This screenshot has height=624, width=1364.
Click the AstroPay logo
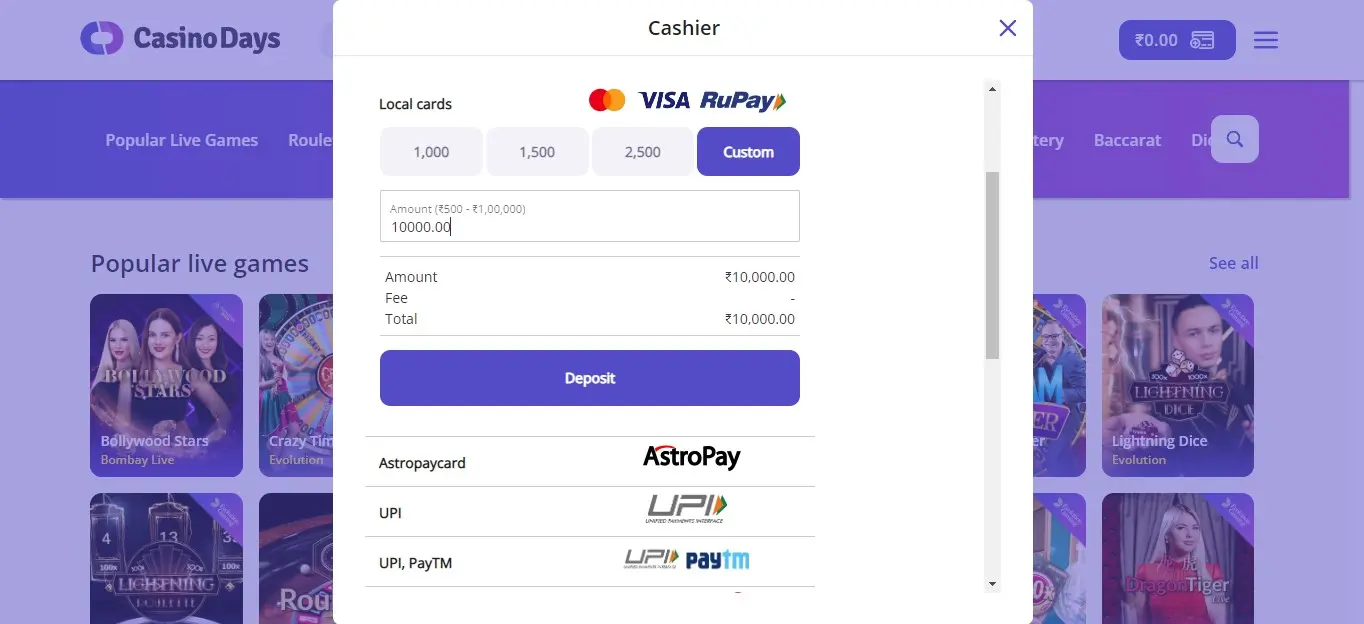[x=691, y=458]
